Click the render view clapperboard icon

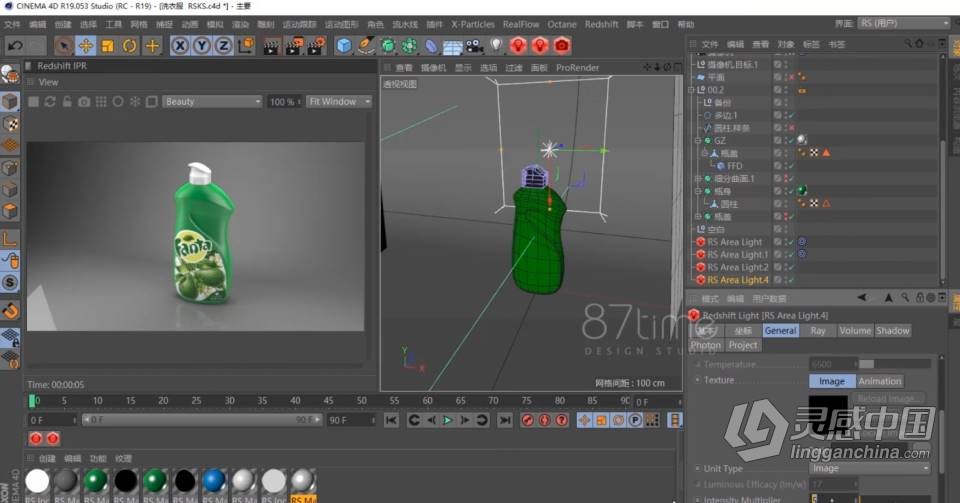271,45
